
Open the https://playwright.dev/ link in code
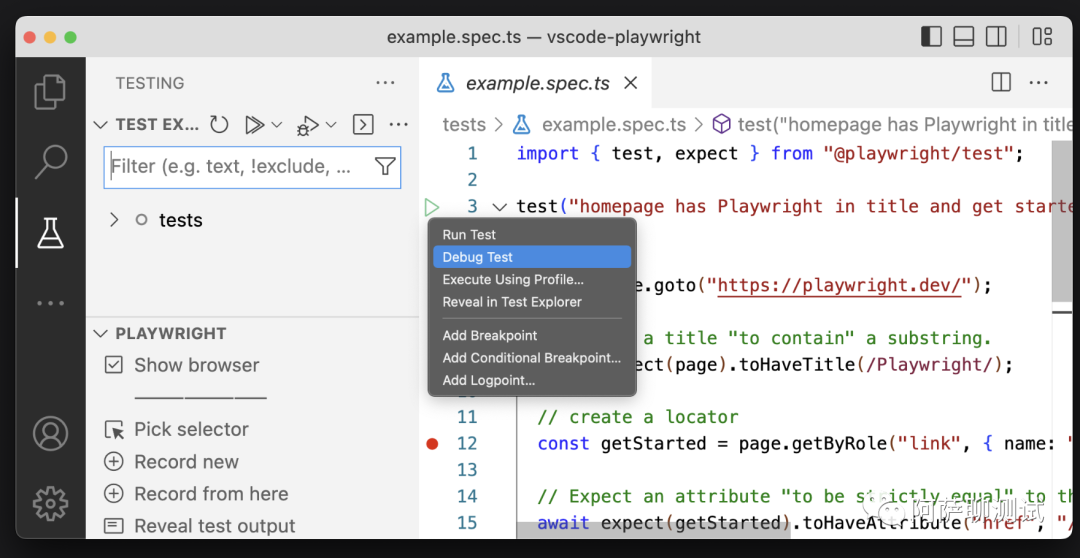(839, 285)
